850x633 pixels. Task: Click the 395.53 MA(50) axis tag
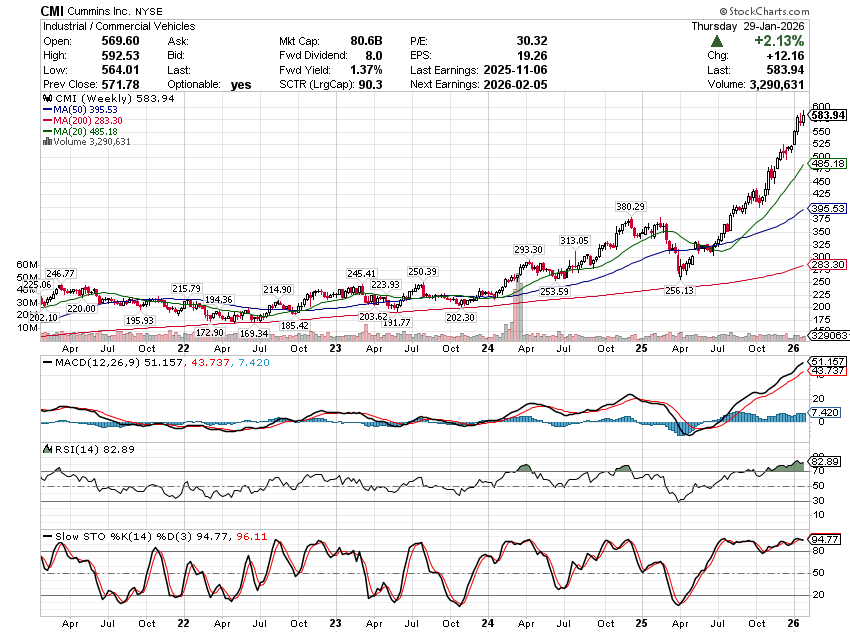coord(828,208)
